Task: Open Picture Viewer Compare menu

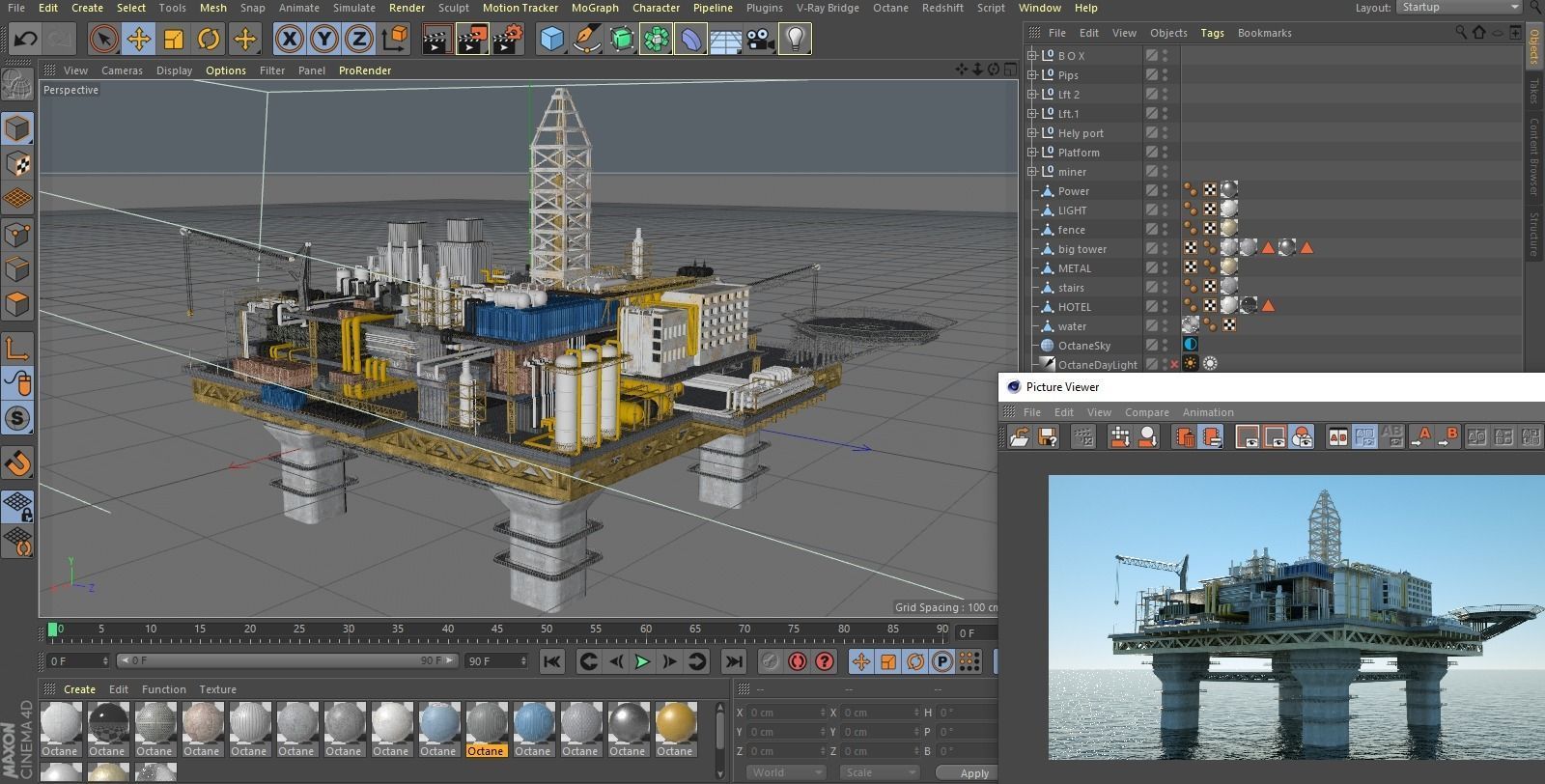Action: [x=1146, y=412]
